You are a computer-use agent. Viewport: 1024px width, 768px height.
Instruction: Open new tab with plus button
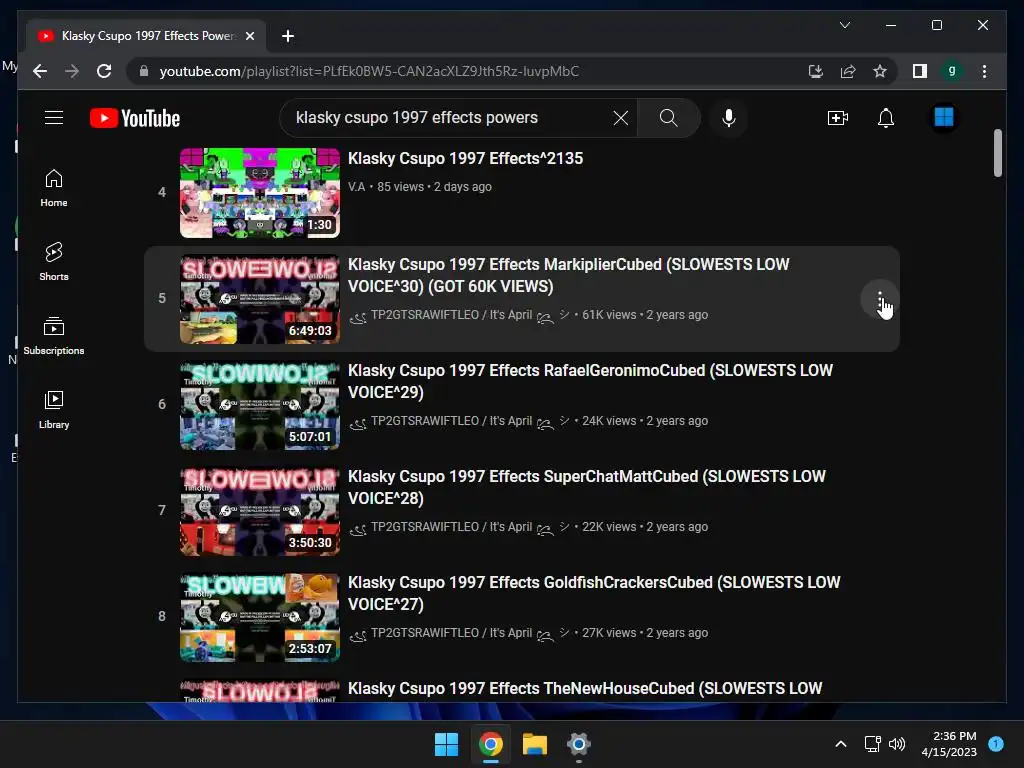pyautogui.click(x=287, y=36)
